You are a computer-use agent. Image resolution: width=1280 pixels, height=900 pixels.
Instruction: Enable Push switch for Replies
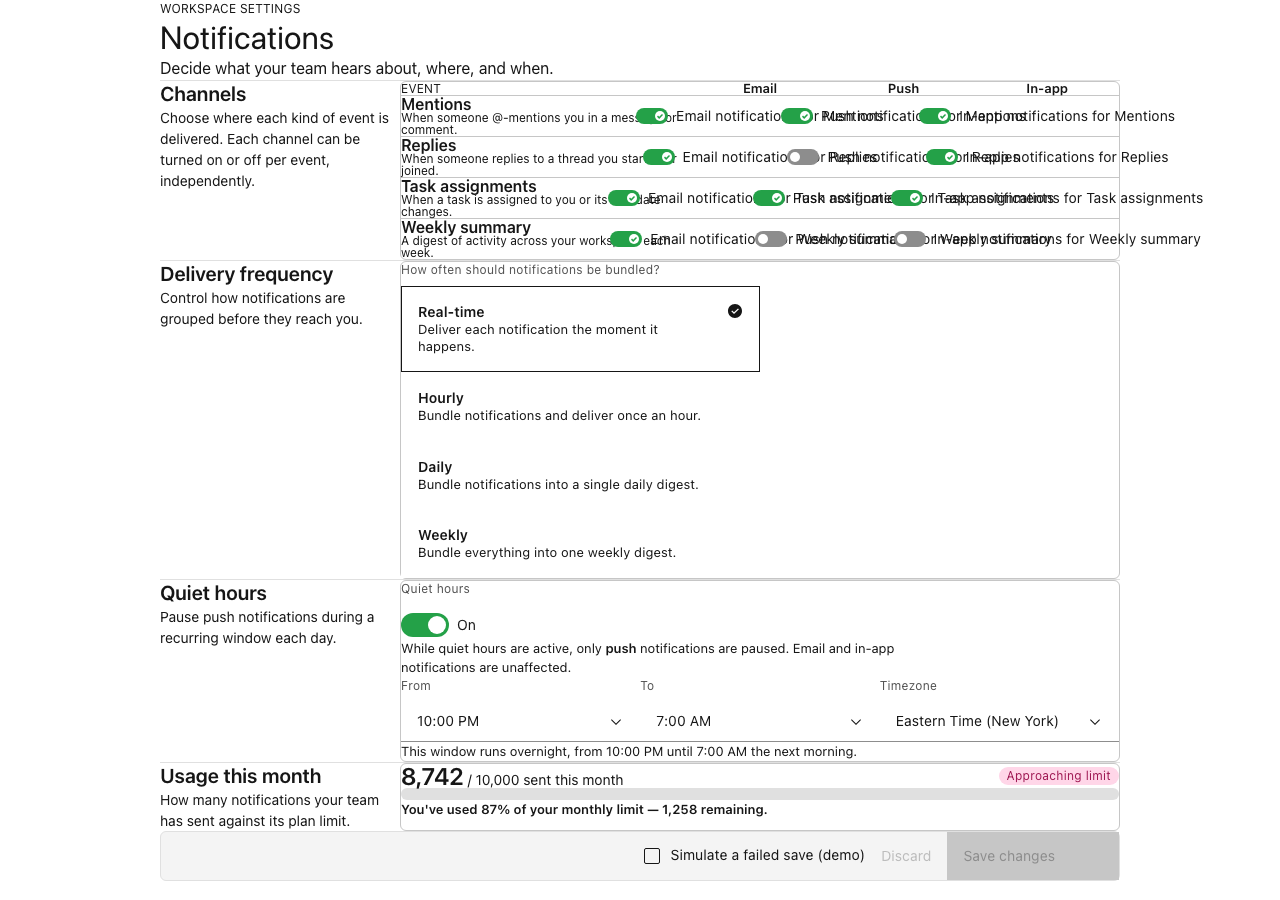[x=803, y=157]
